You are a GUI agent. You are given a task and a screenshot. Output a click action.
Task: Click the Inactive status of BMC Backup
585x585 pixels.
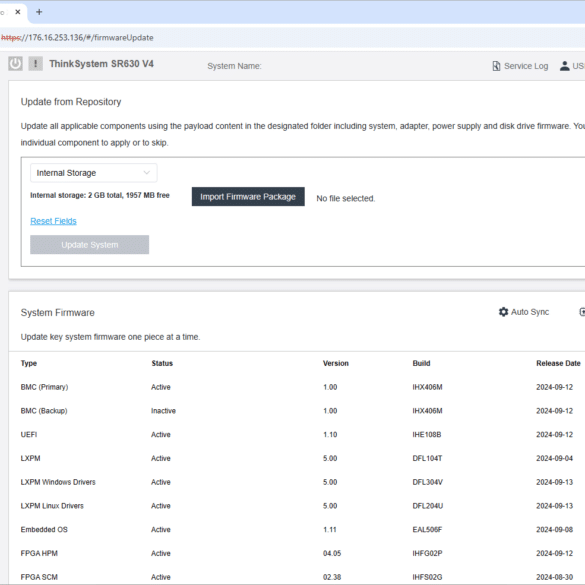[x=163, y=411]
